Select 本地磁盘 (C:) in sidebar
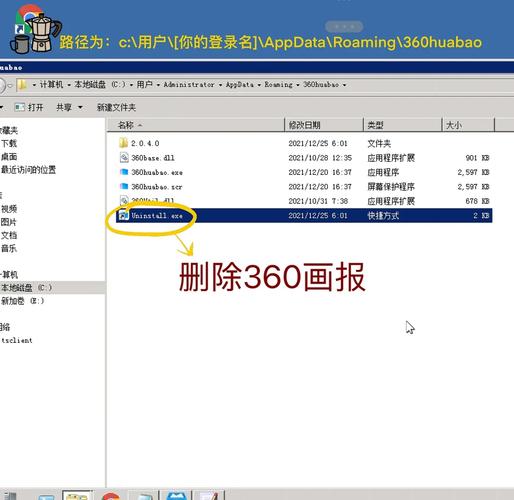Screen dimensions: 514x500 click(x=27, y=287)
